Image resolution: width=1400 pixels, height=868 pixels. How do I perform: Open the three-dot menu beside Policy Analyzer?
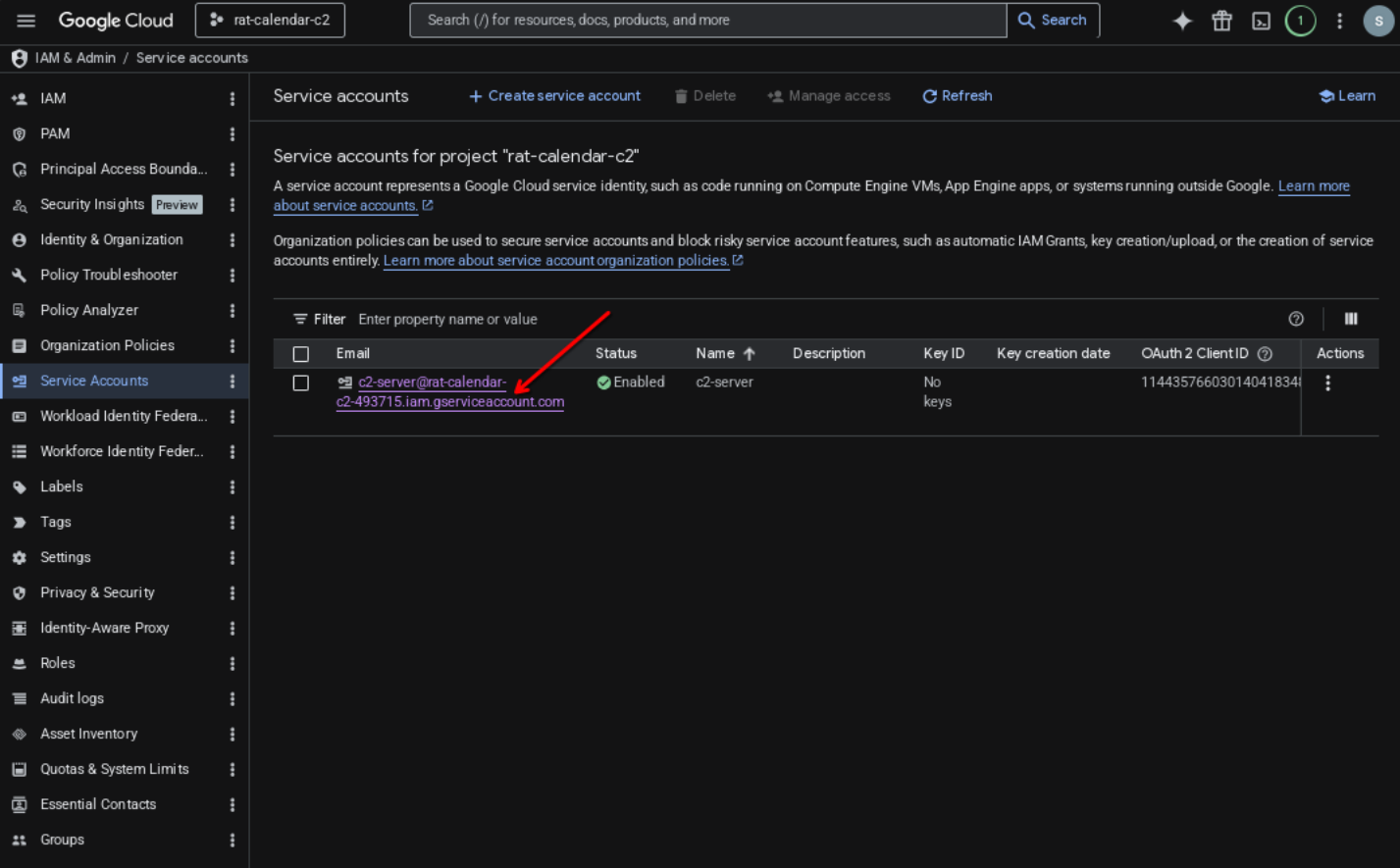pos(233,310)
